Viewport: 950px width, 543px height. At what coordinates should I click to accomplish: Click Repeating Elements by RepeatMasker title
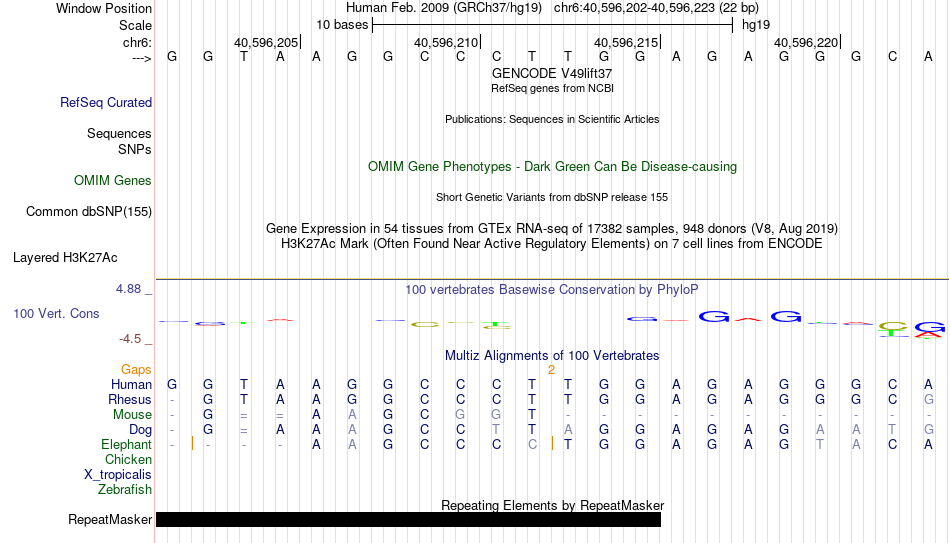[x=552, y=505]
